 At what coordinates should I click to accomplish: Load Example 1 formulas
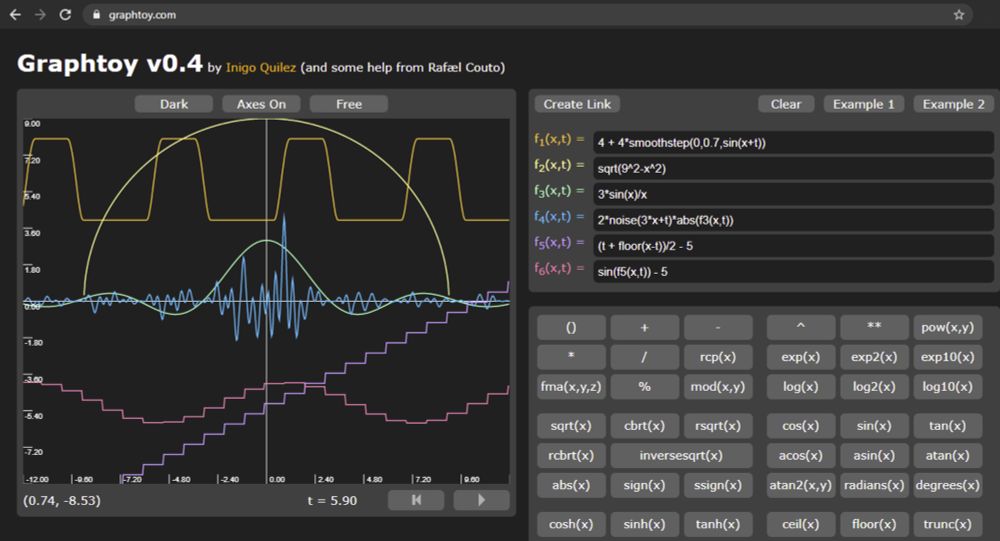864,104
